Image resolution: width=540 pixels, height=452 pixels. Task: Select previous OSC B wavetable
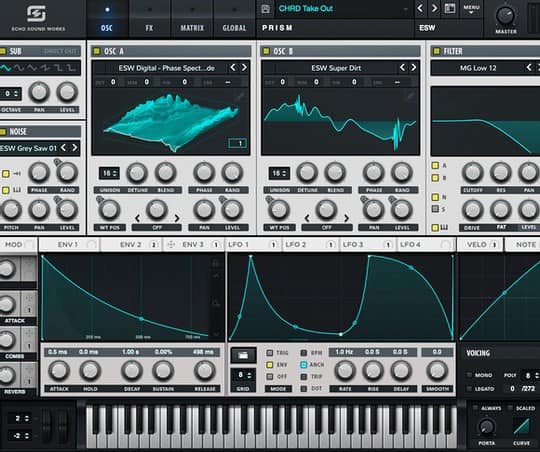tap(402, 68)
